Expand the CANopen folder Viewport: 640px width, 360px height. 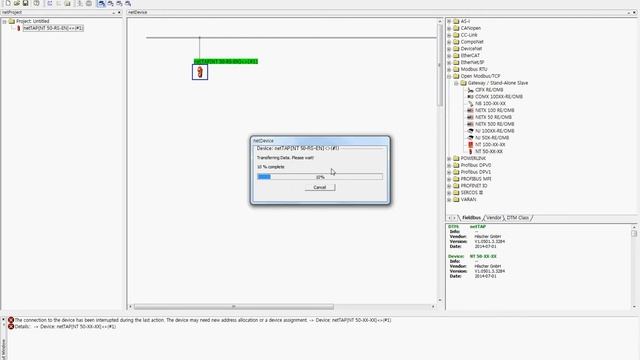(449, 28)
